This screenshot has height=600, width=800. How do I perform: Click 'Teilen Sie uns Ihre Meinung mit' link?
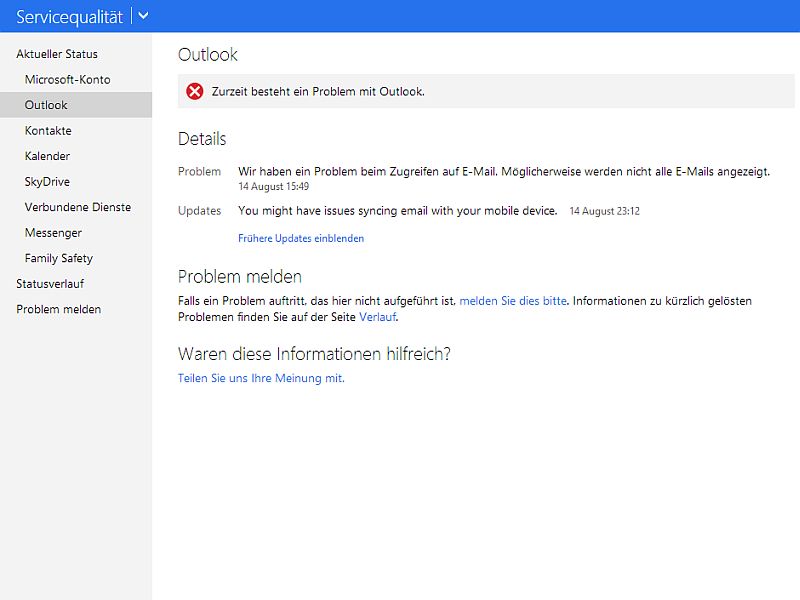tap(261, 378)
